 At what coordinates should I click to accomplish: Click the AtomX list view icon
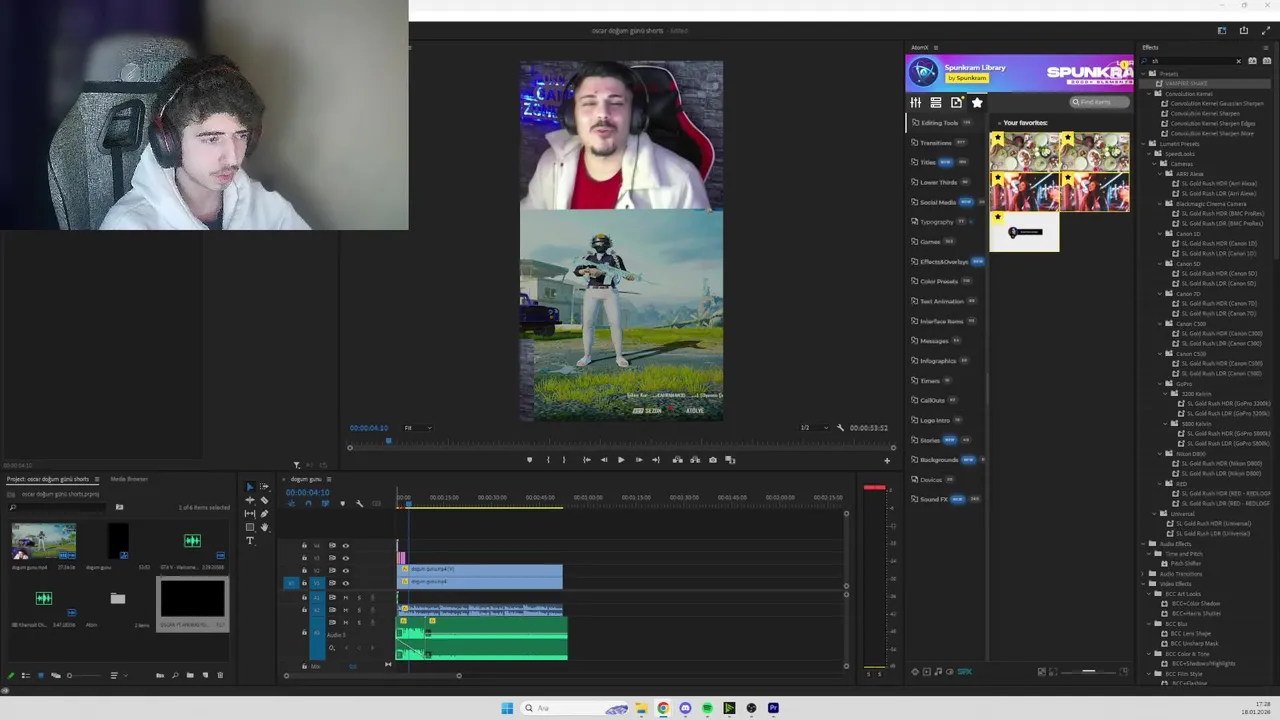click(936, 102)
